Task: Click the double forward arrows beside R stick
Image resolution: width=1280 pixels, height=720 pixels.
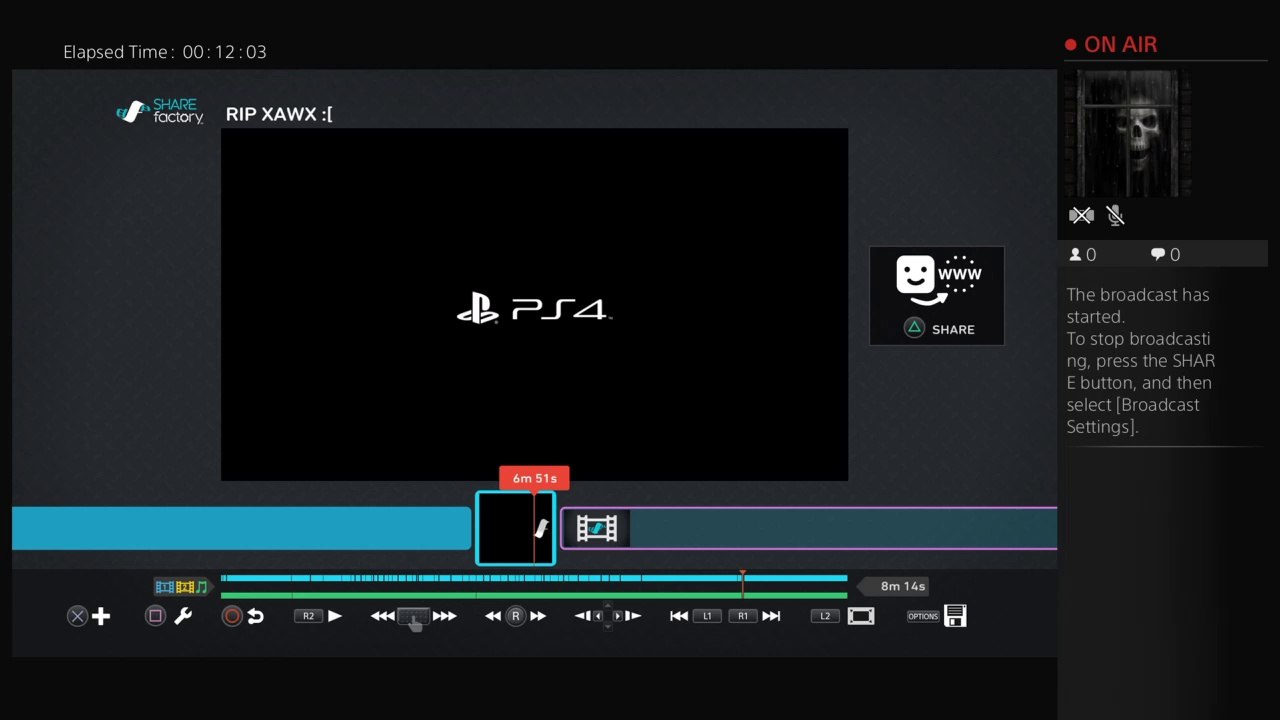Action: point(538,616)
